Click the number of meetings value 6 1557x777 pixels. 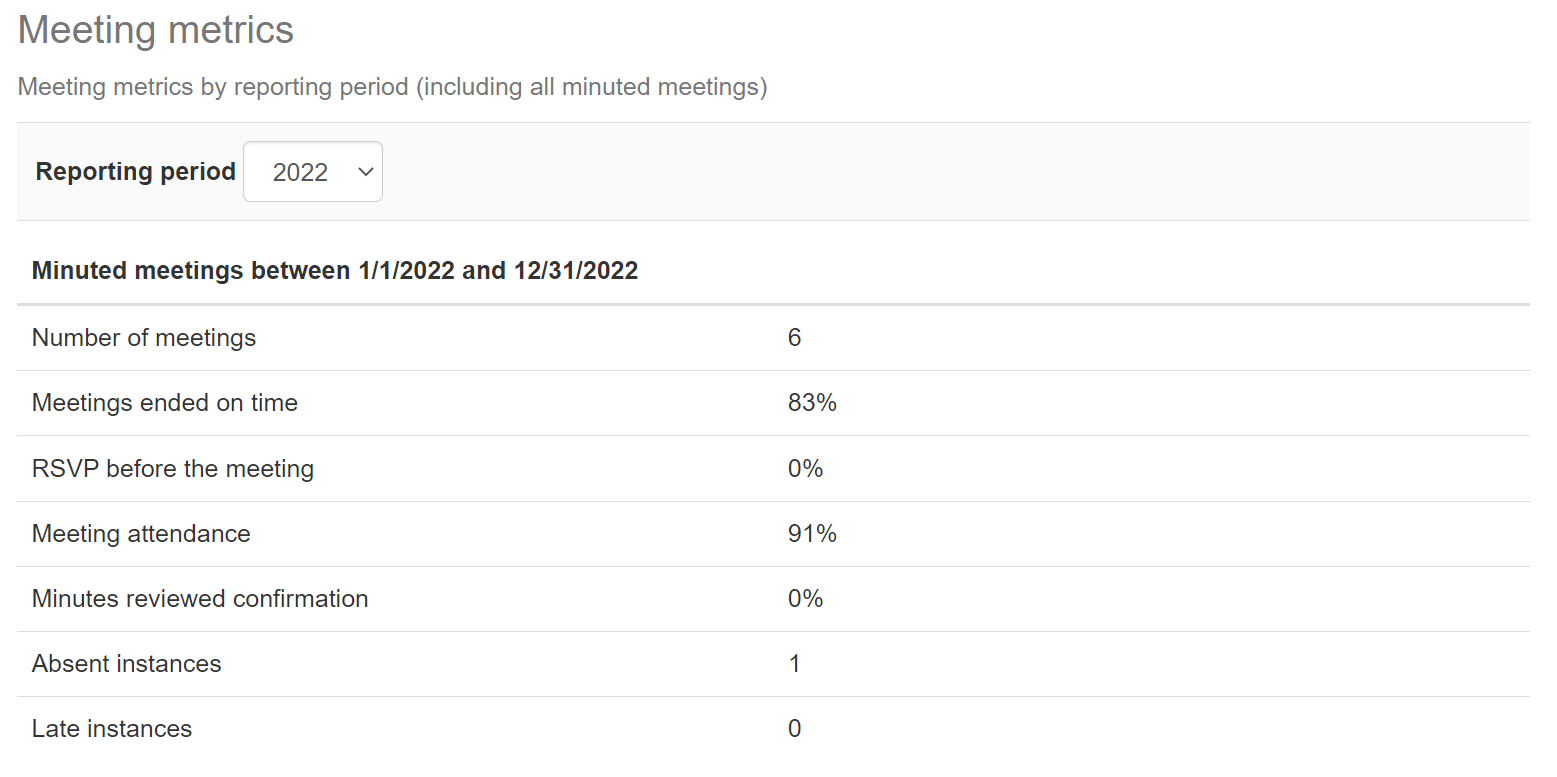(795, 338)
